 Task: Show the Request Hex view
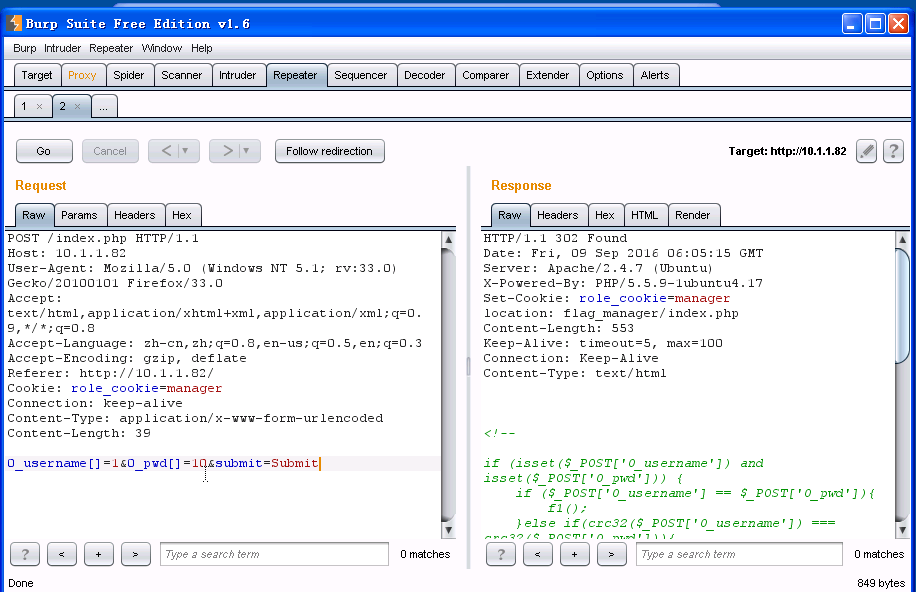[x=182, y=215]
